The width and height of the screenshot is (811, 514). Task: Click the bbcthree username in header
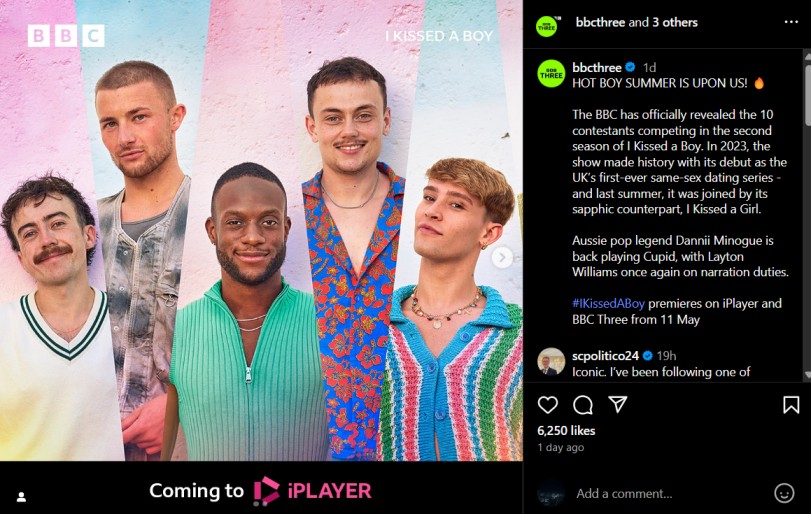coord(600,22)
